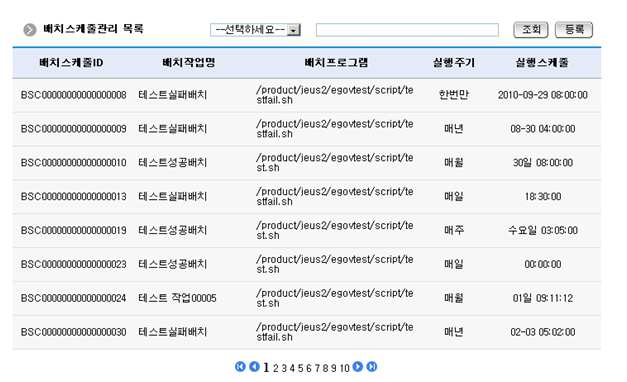This screenshot has height=382, width=627.
Task: Open page 7 of the list
Action: (x=317, y=368)
